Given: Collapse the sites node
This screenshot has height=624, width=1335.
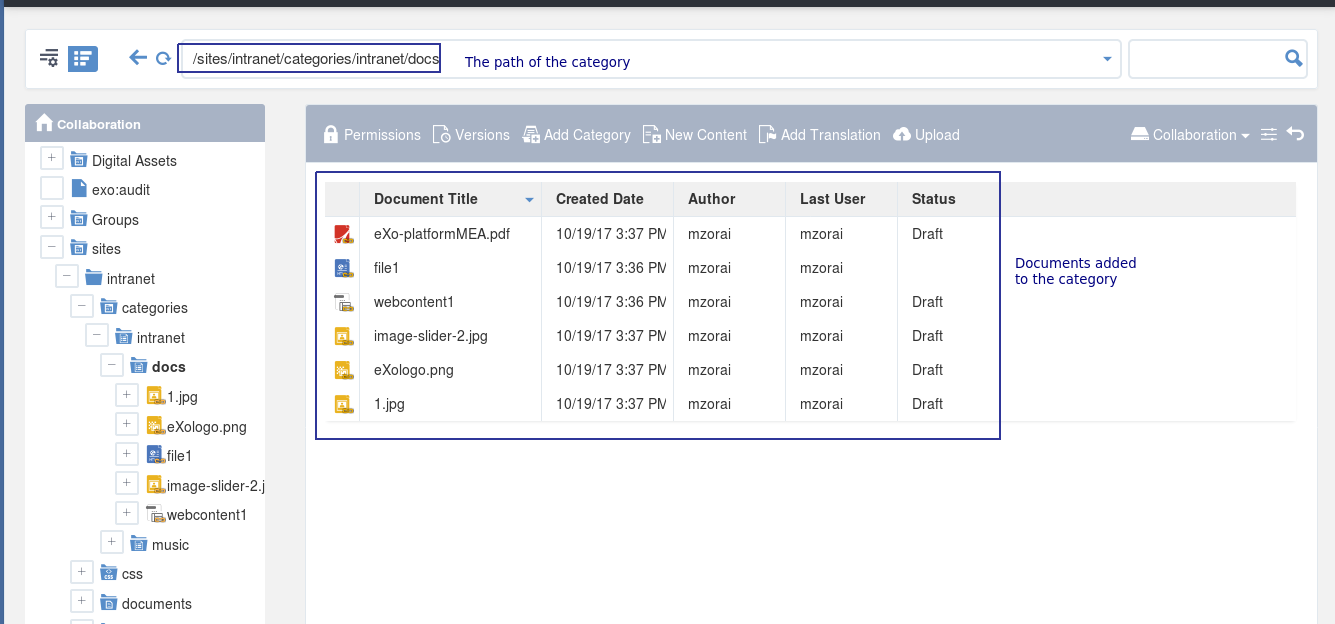Looking at the screenshot, I should click(x=51, y=247).
